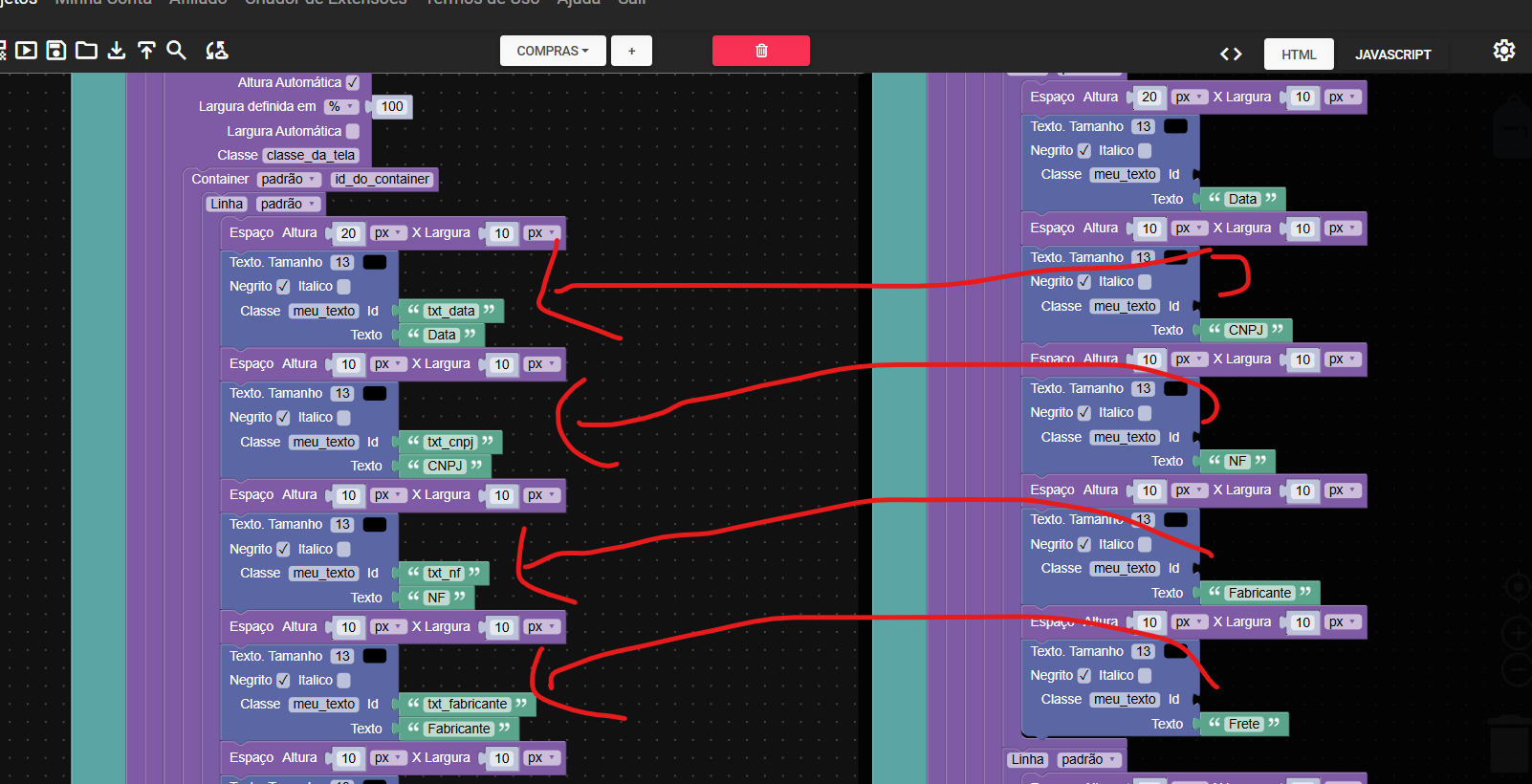Add a new screen with the plus button
The image size is (1532, 784).
pyautogui.click(x=631, y=51)
